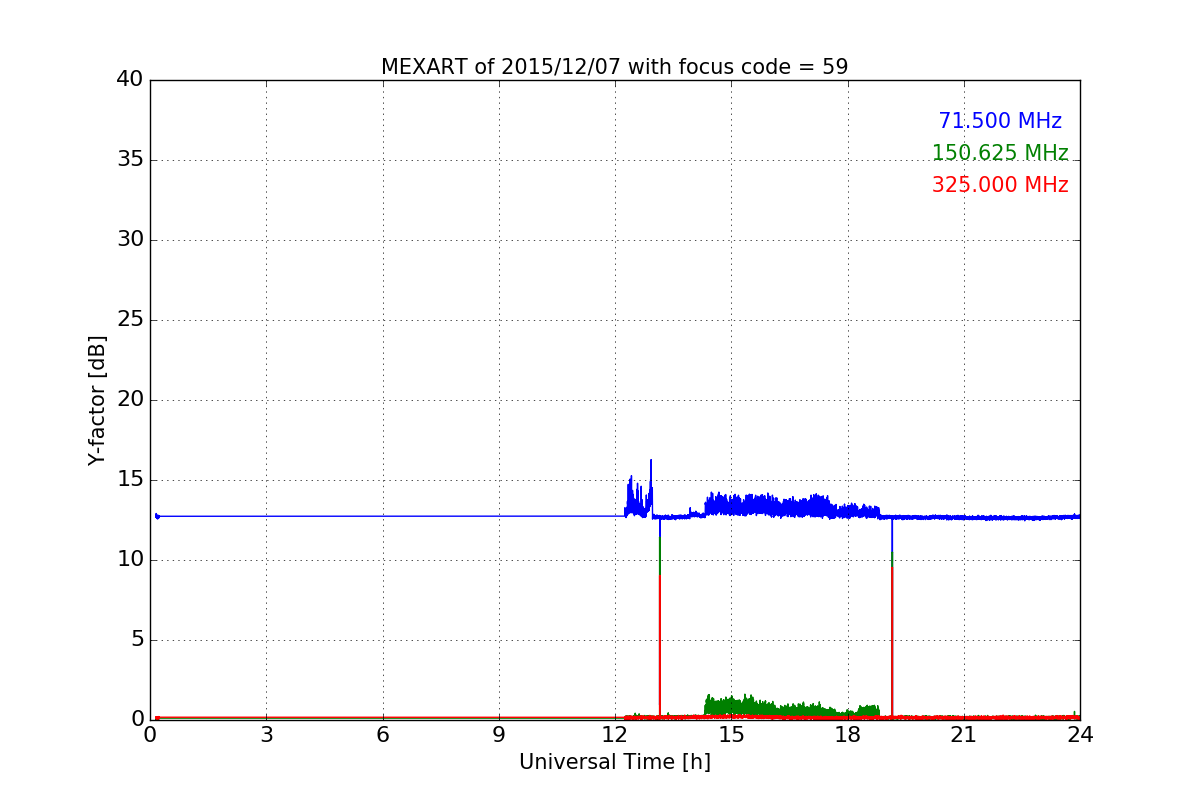
Task: Click the y-axis tick label 40
Action: coord(129,79)
